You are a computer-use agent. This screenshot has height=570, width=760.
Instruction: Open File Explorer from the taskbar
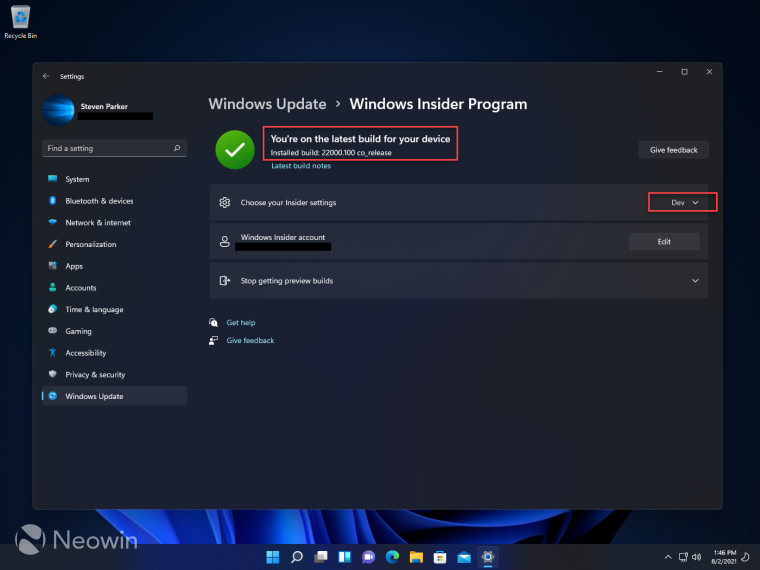pos(416,557)
